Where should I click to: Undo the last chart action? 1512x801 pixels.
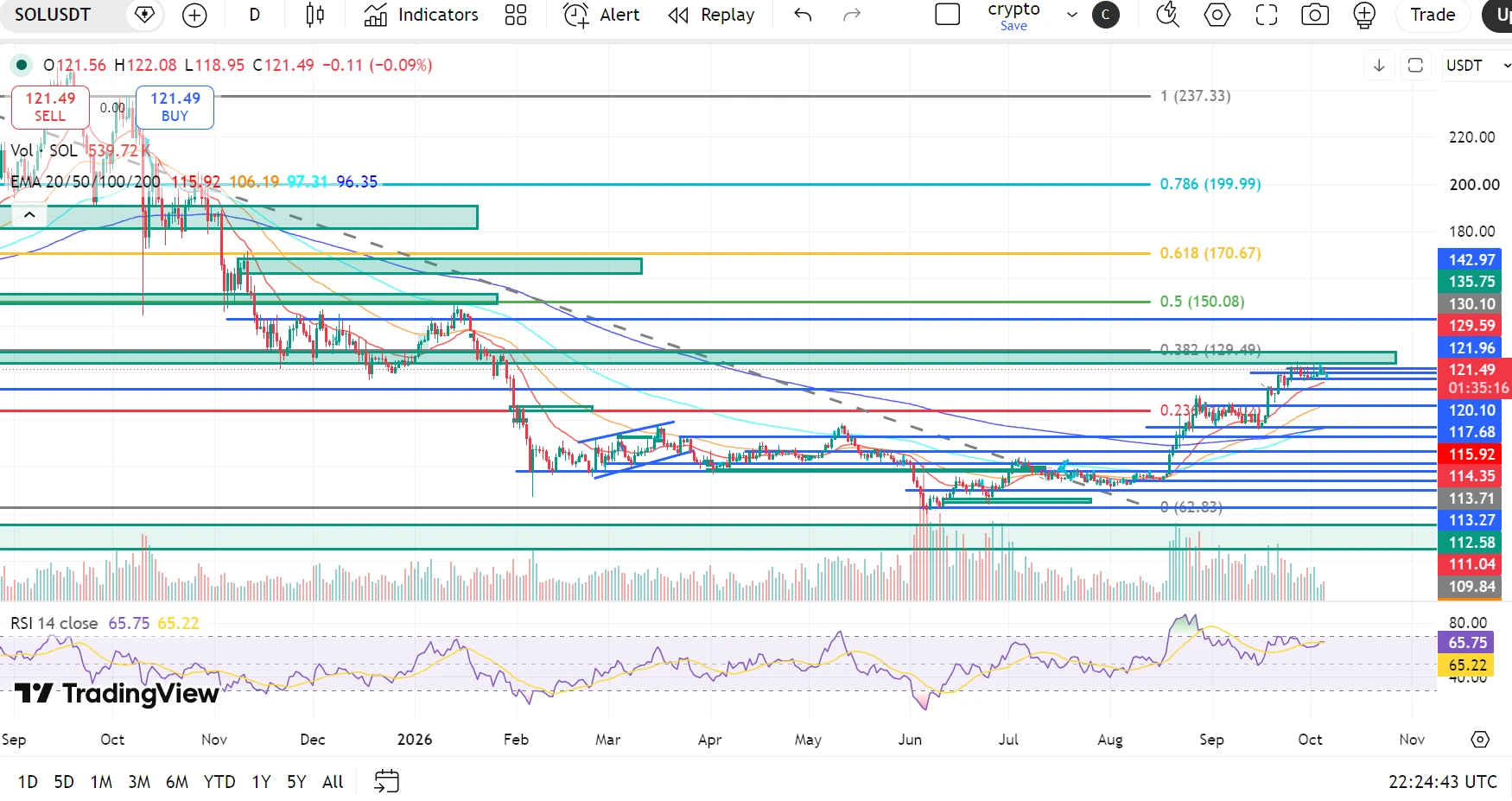tap(803, 15)
